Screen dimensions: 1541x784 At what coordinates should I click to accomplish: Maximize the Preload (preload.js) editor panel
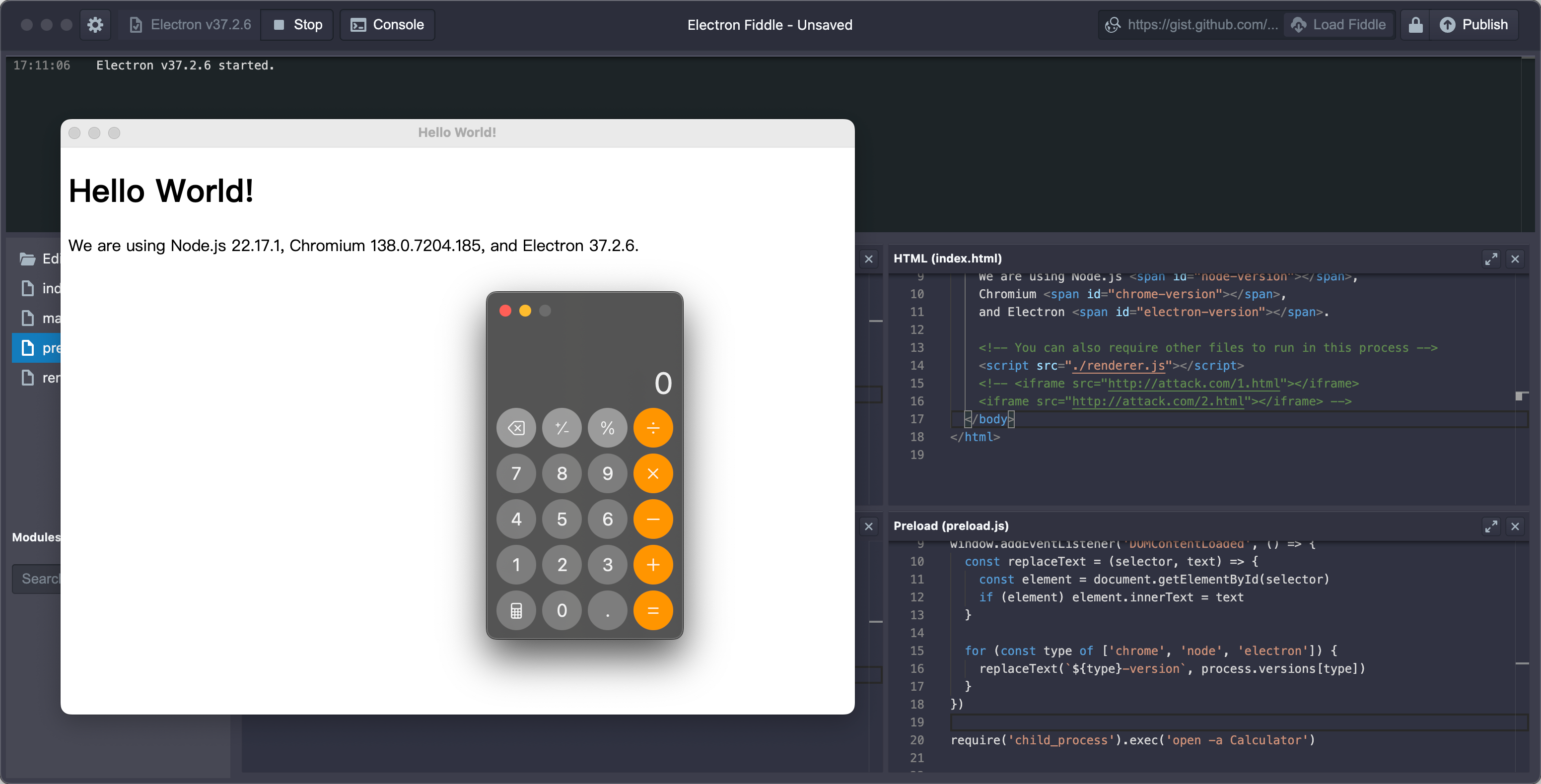coord(1491,526)
